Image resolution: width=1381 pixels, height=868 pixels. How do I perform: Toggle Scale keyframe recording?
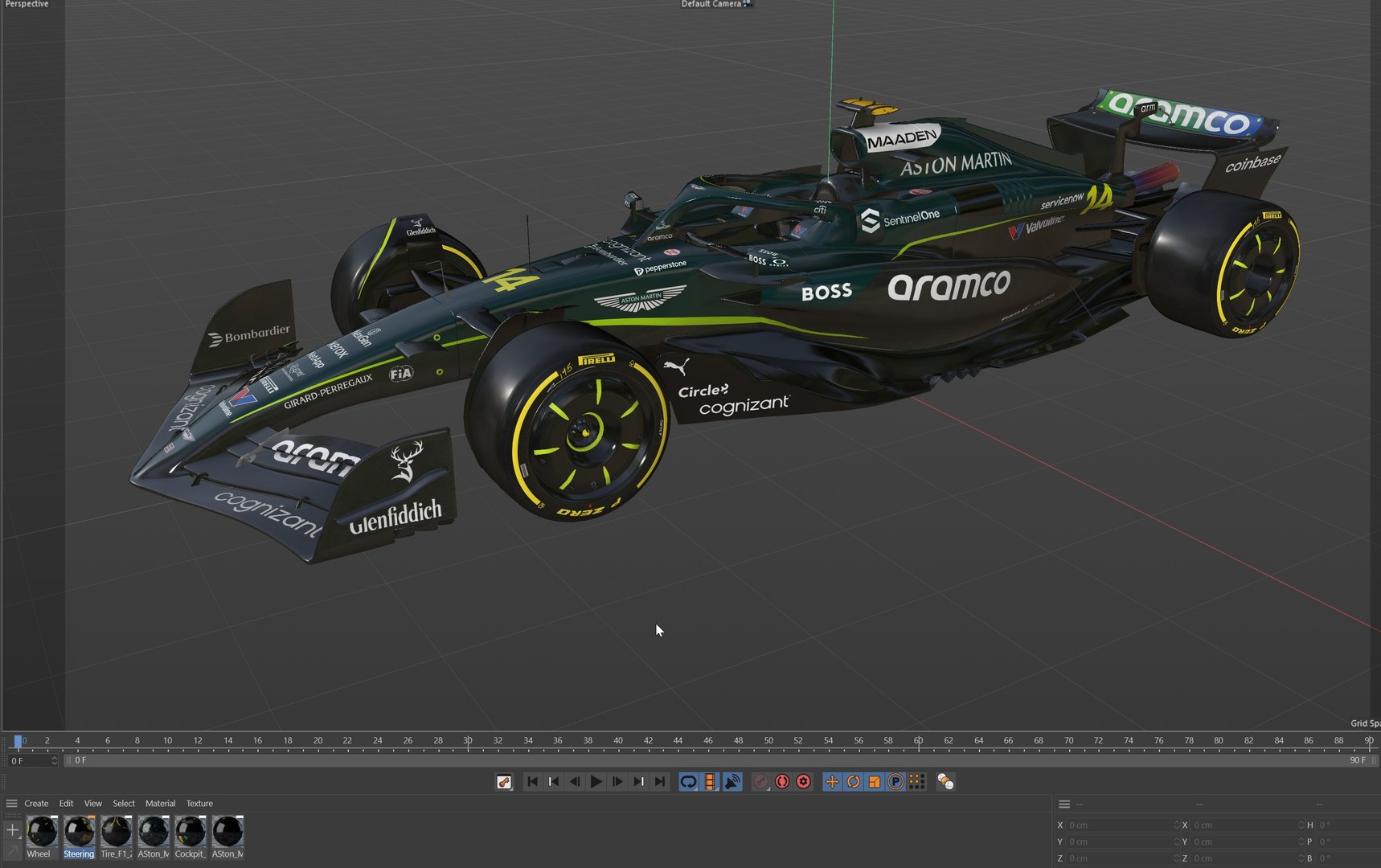pos(874,781)
